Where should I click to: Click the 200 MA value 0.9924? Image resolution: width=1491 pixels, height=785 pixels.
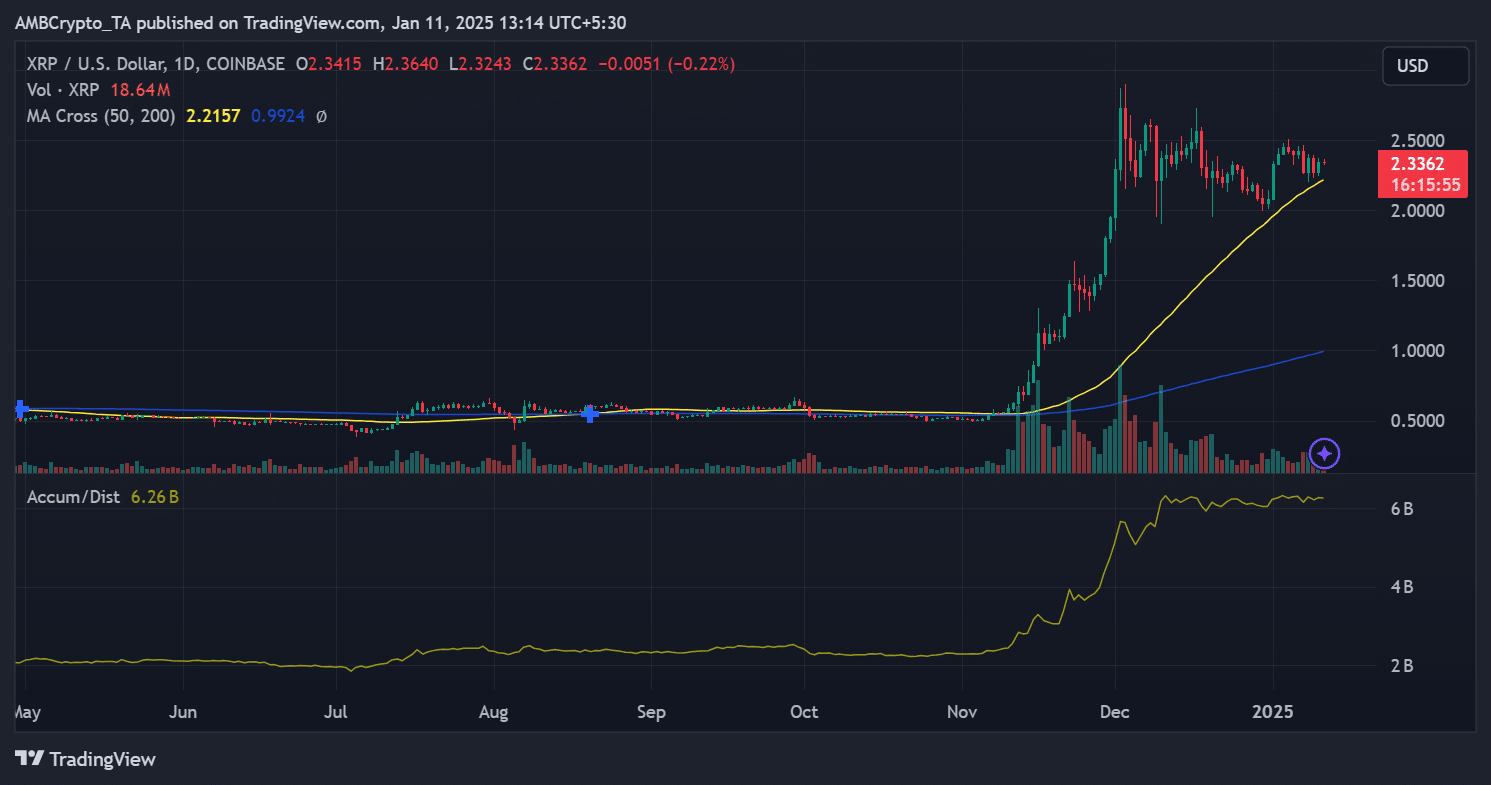tap(278, 116)
